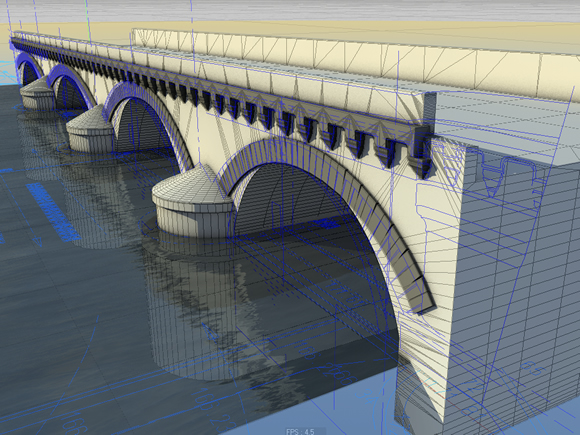
Task: Select the second cone-topped bridge pier
Action: click(x=91, y=129)
